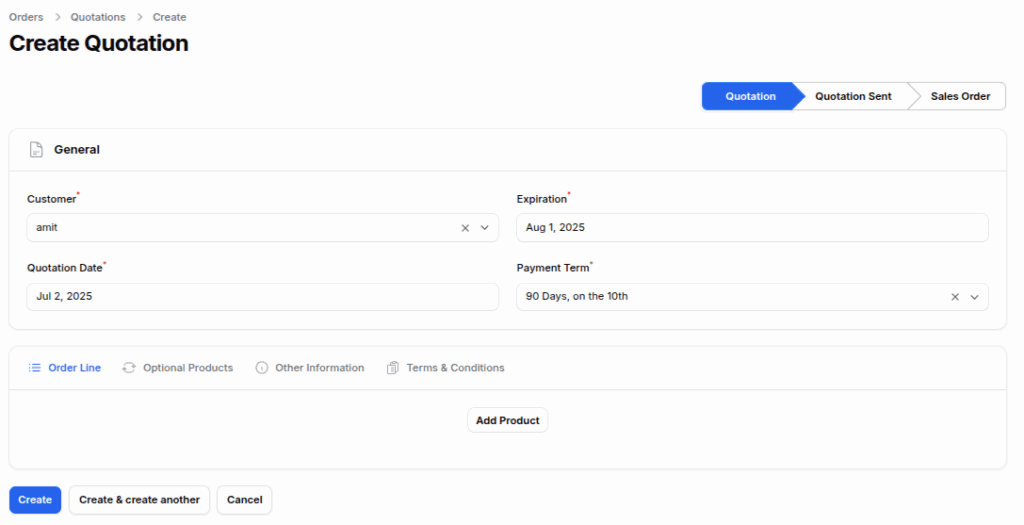Click the blue Create button
Viewport: 1024px width, 525px height.
point(35,500)
